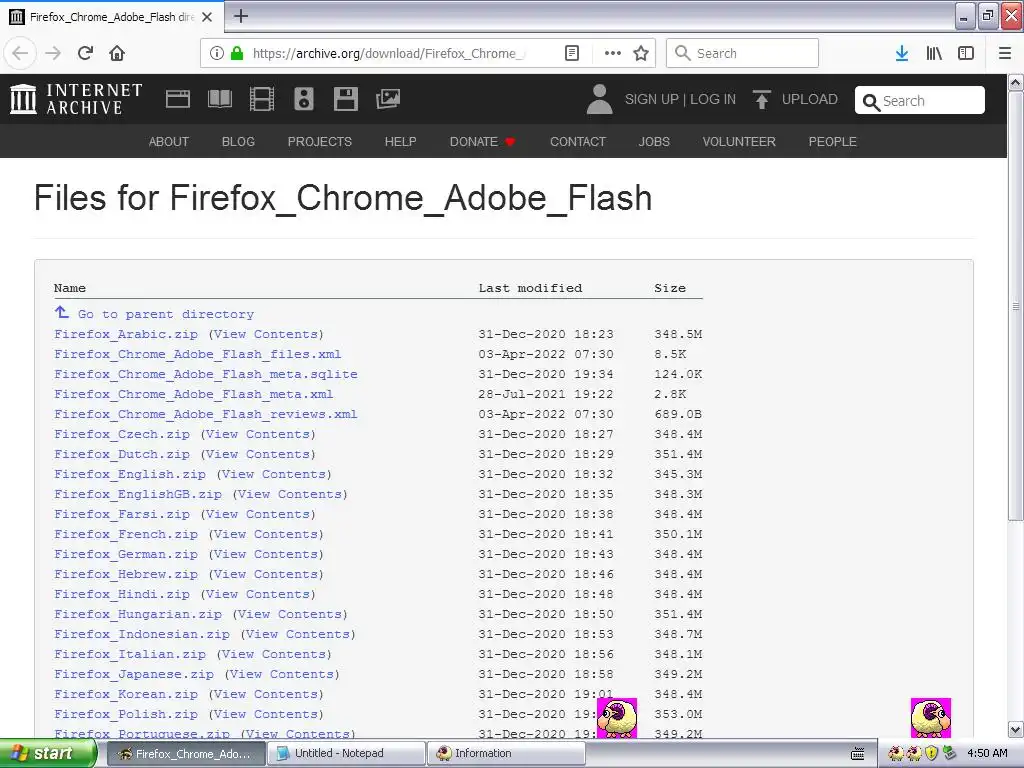This screenshot has width=1024, height=768.
Task: Open the BLOG menu item
Action: tap(238, 142)
